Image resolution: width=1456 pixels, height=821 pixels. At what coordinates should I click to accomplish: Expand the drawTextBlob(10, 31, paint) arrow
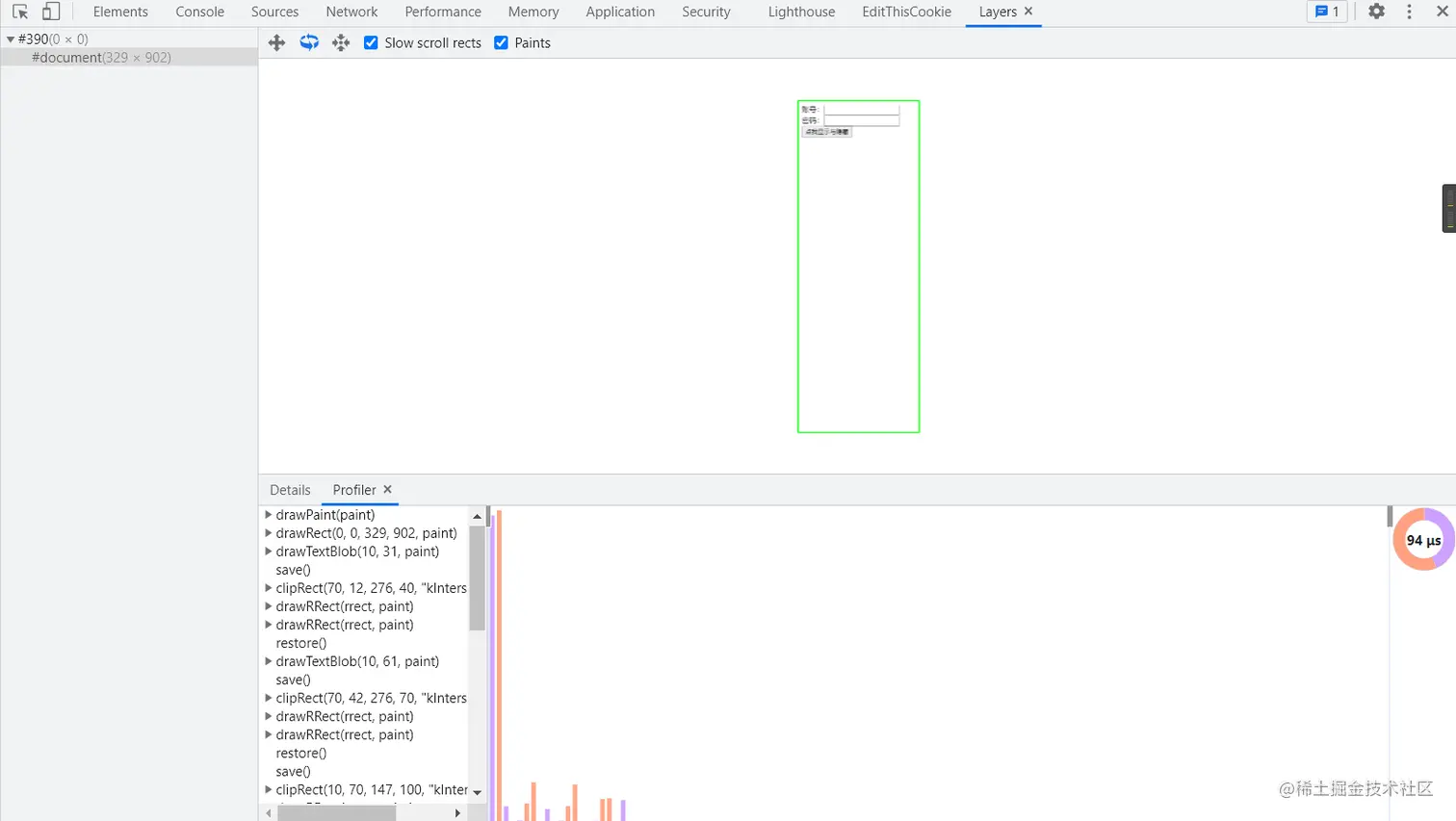269,552
